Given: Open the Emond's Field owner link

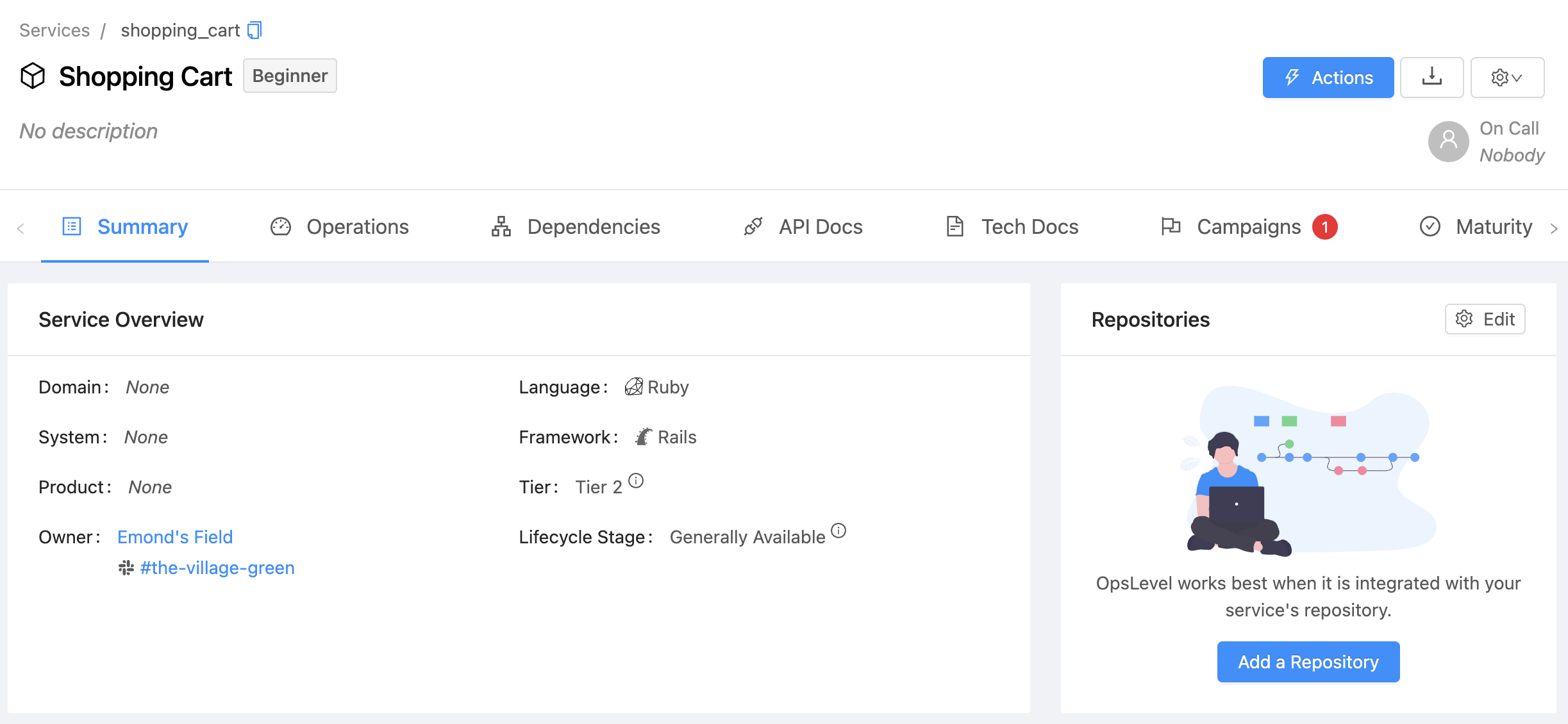Looking at the screenshot, I should (x=175, y=537).
